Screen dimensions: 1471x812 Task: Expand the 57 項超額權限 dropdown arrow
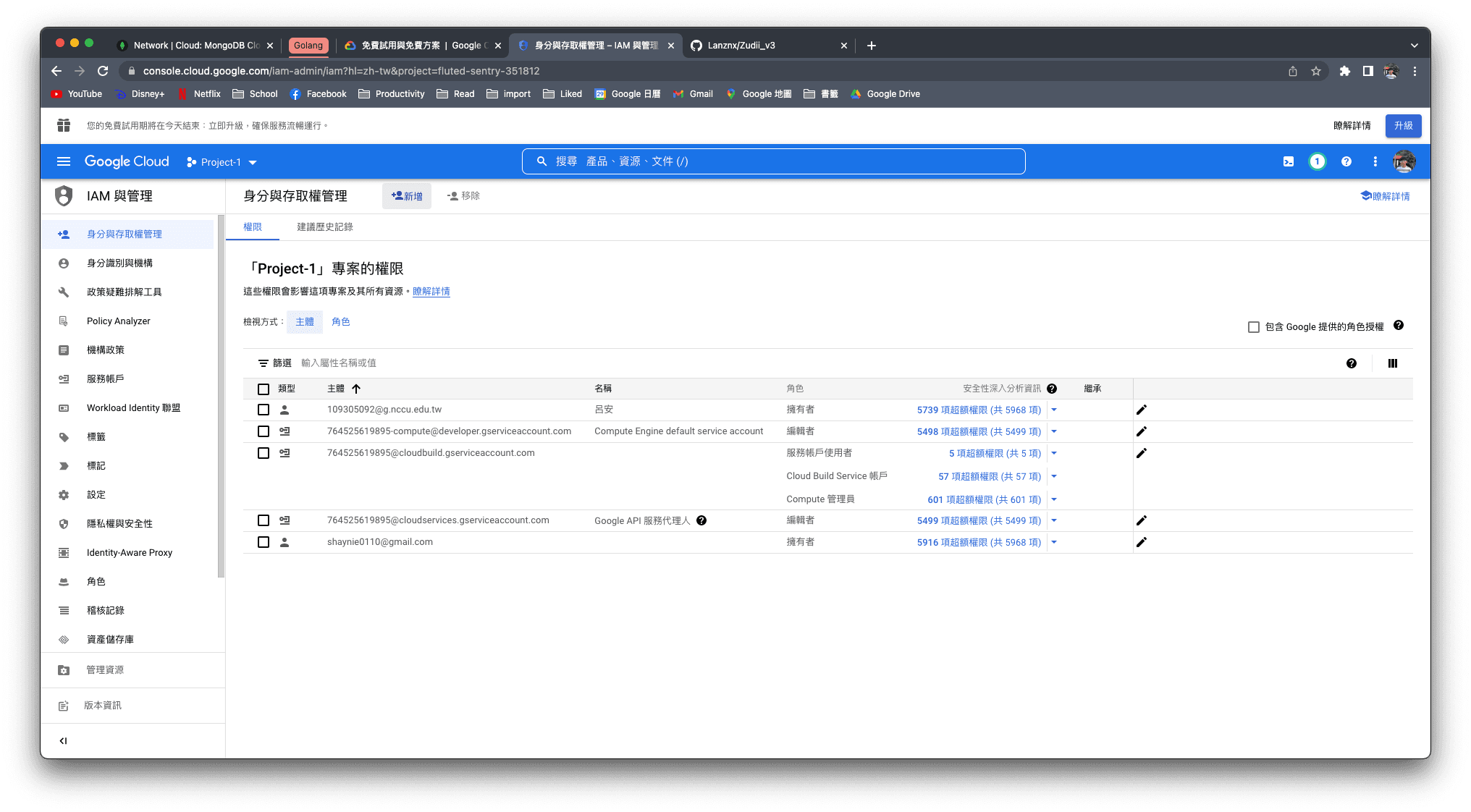click(1054, 476)
